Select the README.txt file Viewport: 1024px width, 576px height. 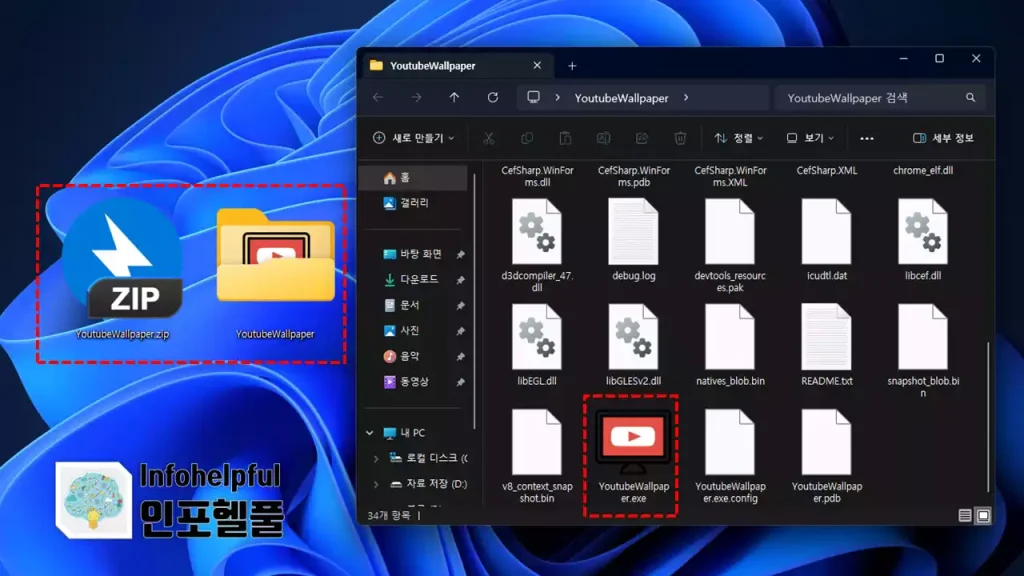click(x=826, y=345)
